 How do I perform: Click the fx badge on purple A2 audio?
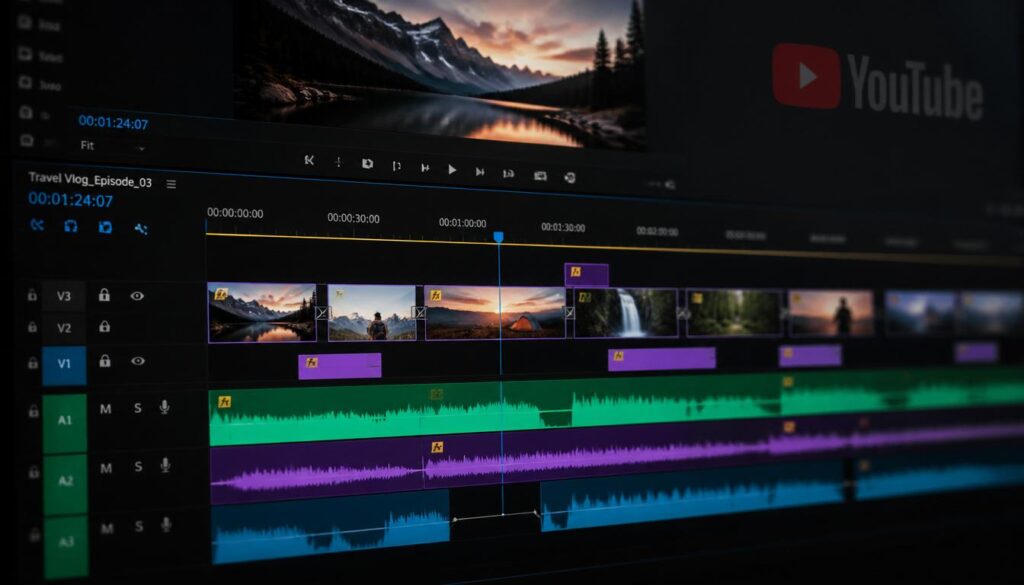click(x=437, y=447)
